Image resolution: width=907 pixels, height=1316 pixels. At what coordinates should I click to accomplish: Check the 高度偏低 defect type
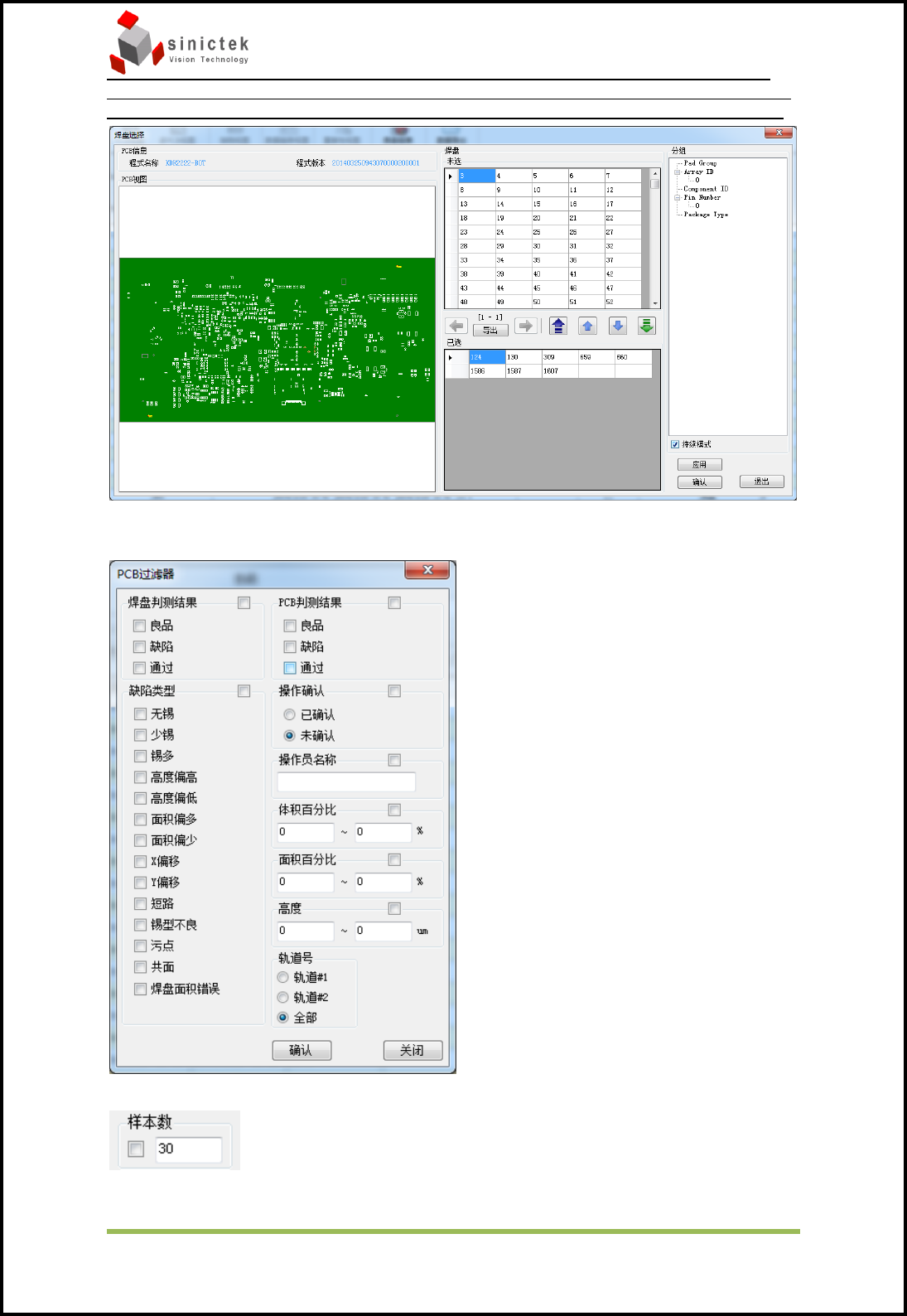[x=140, y=798]
